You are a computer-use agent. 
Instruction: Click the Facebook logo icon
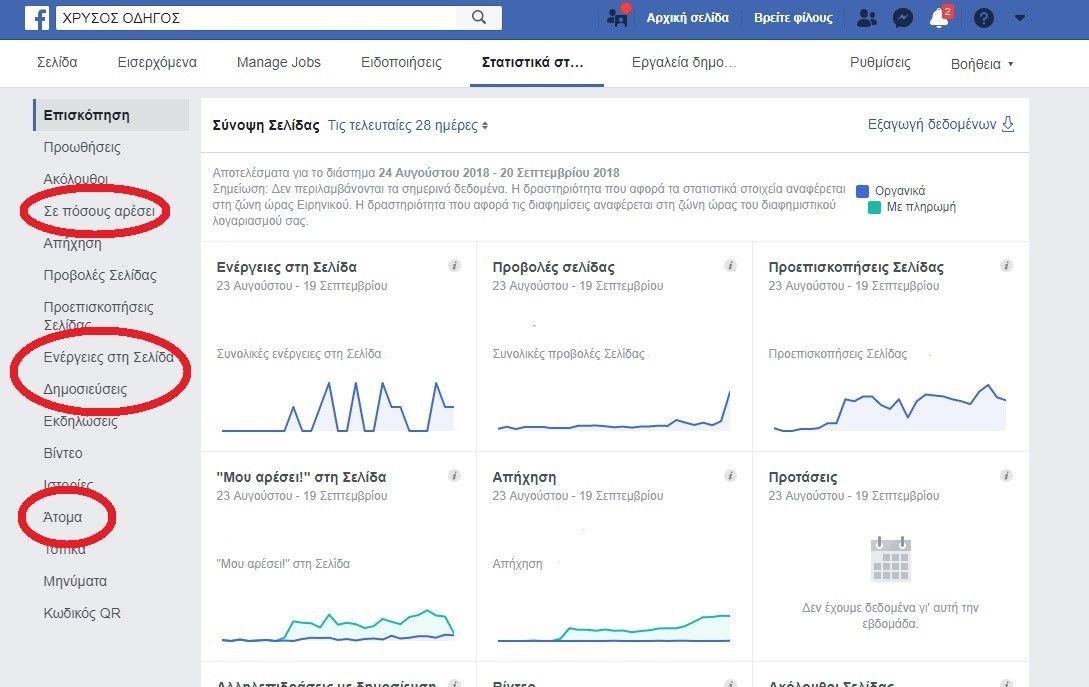(x=37, y=18)
